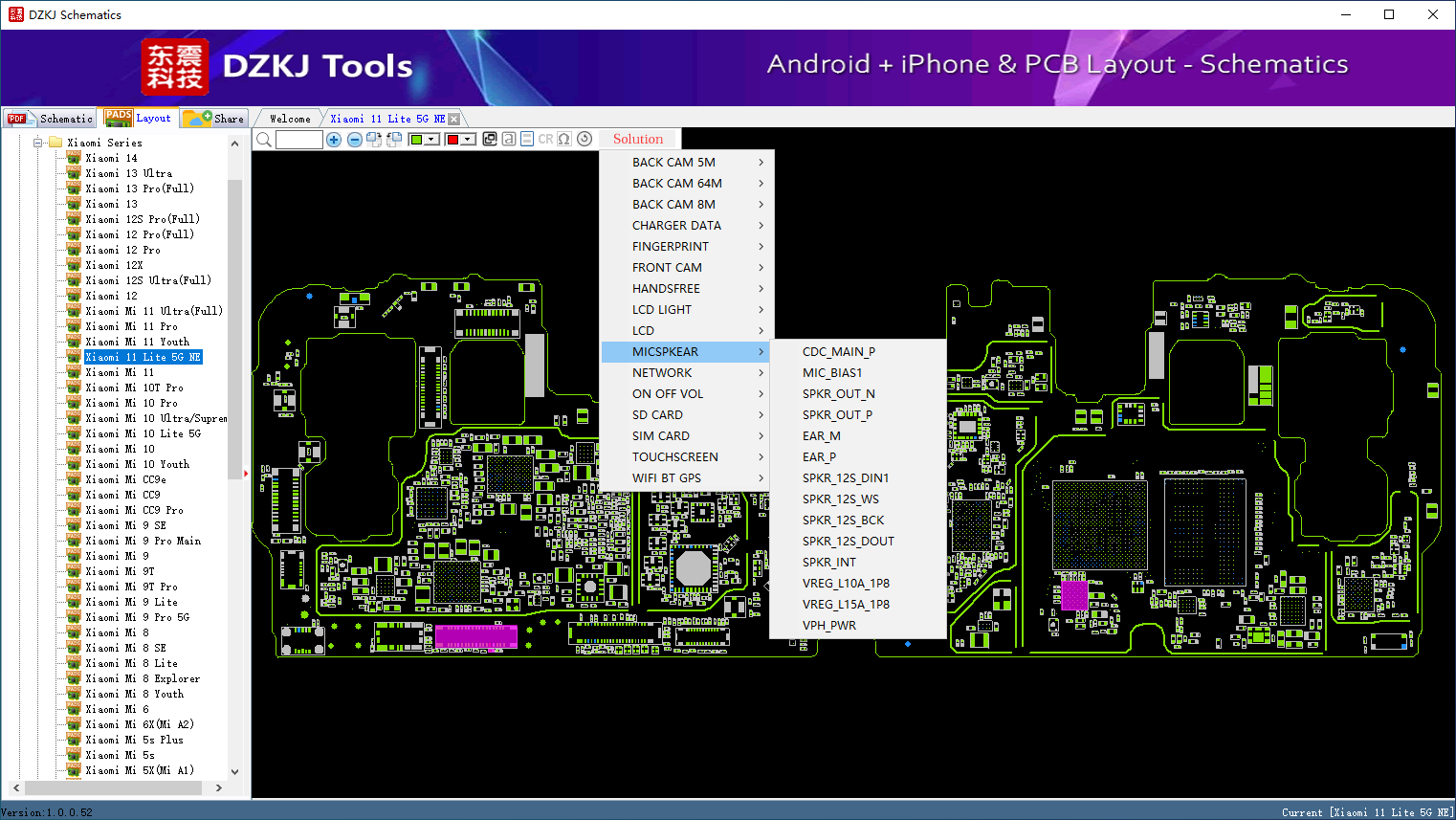1456x820 pixels.
Task: Select Xiaomi 13 Ultra in the tree
Action: click(129, 173)
